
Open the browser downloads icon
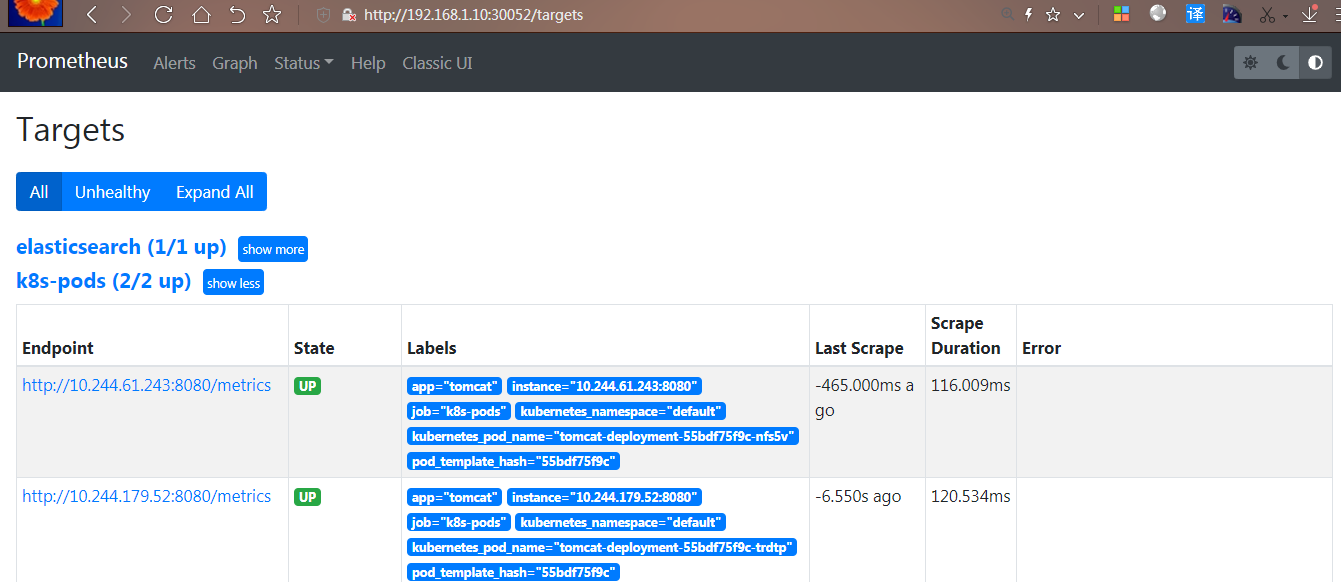(1310, 15)
